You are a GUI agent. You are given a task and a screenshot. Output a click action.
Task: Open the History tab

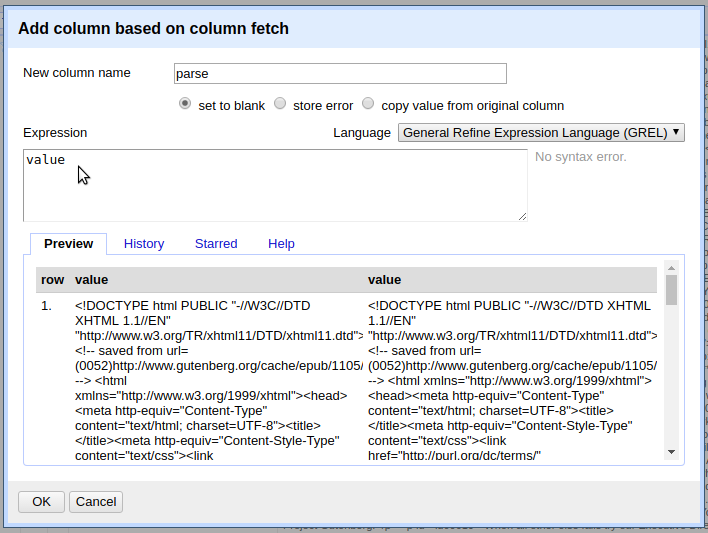pos(144,243)
